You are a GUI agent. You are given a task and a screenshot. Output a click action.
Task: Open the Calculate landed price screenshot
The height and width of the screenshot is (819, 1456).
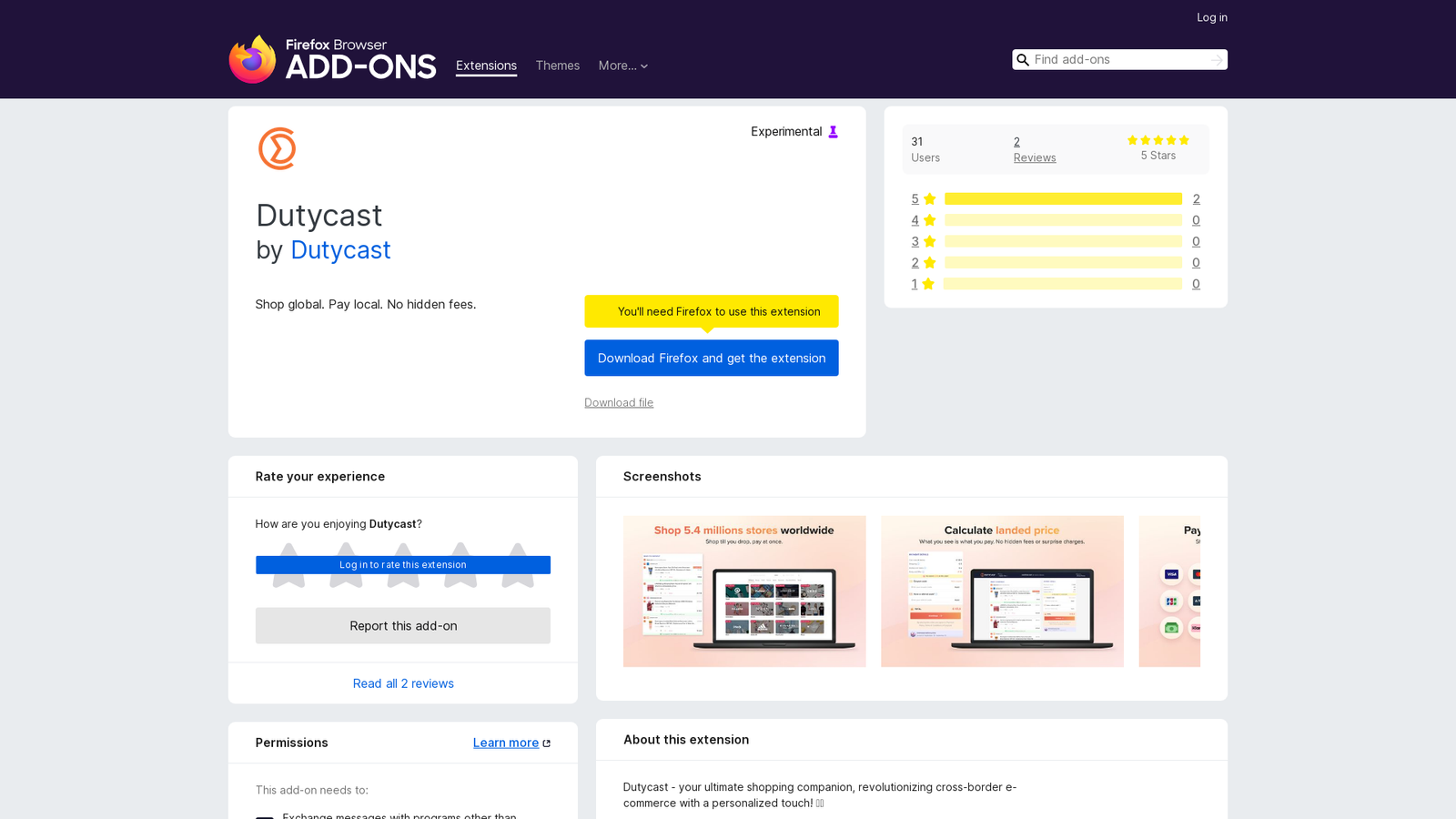[x=1002, y=591]
